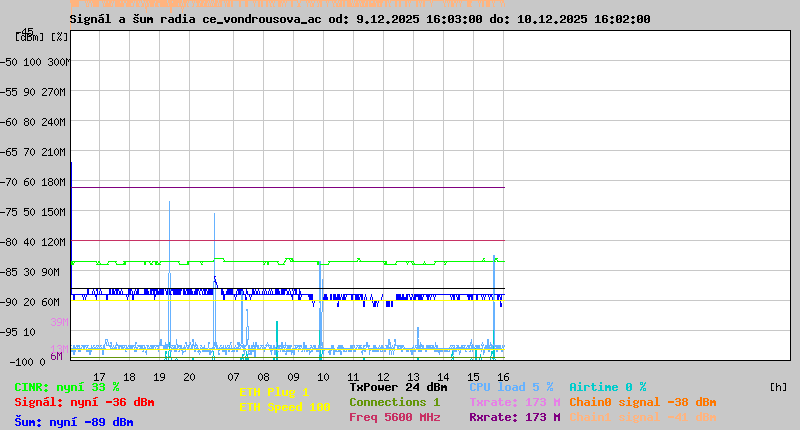Image resolution: width=800 pixels, height=430 pixels.
Task: Select hour label 09 on time axis
Action: [293, 377]
